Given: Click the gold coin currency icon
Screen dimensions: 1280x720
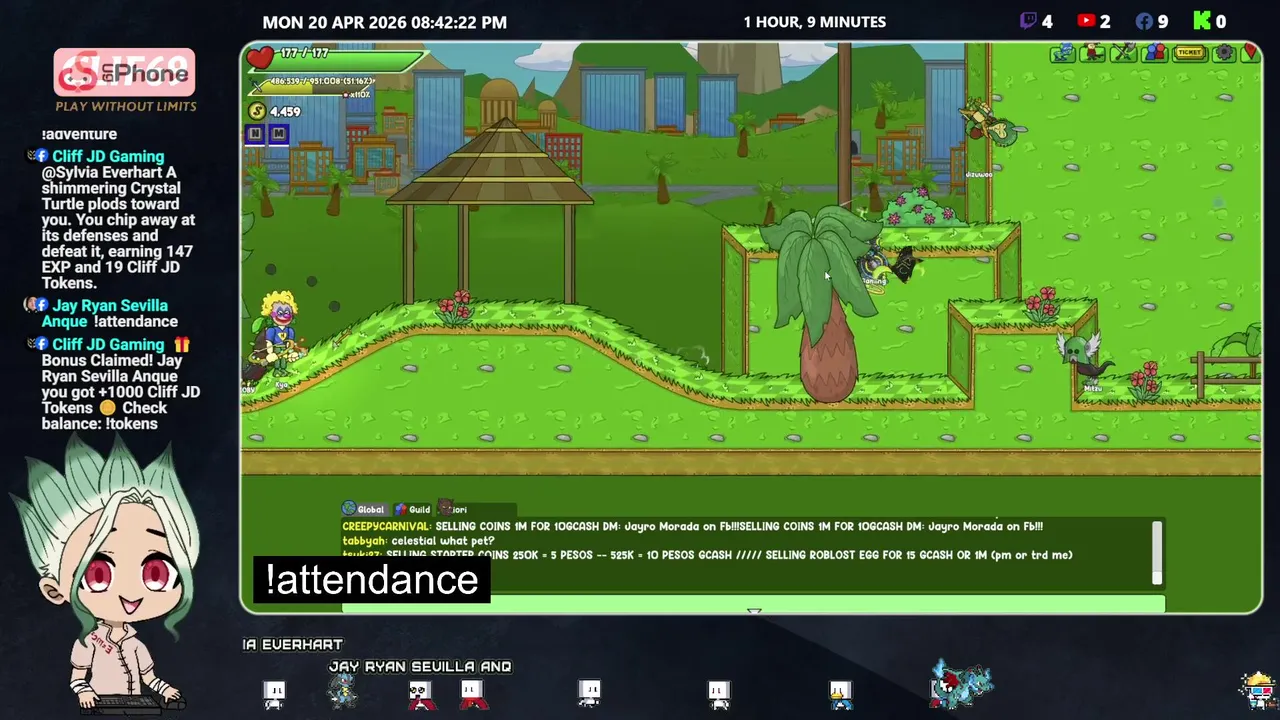Looking at the screenshot, I should [x=257, y=112].
